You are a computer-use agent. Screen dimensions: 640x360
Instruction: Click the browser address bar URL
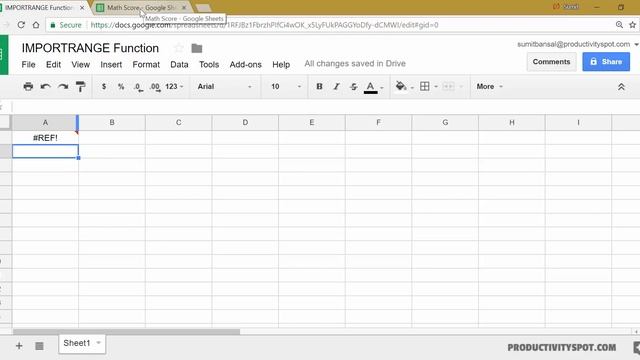pos(264,25)
